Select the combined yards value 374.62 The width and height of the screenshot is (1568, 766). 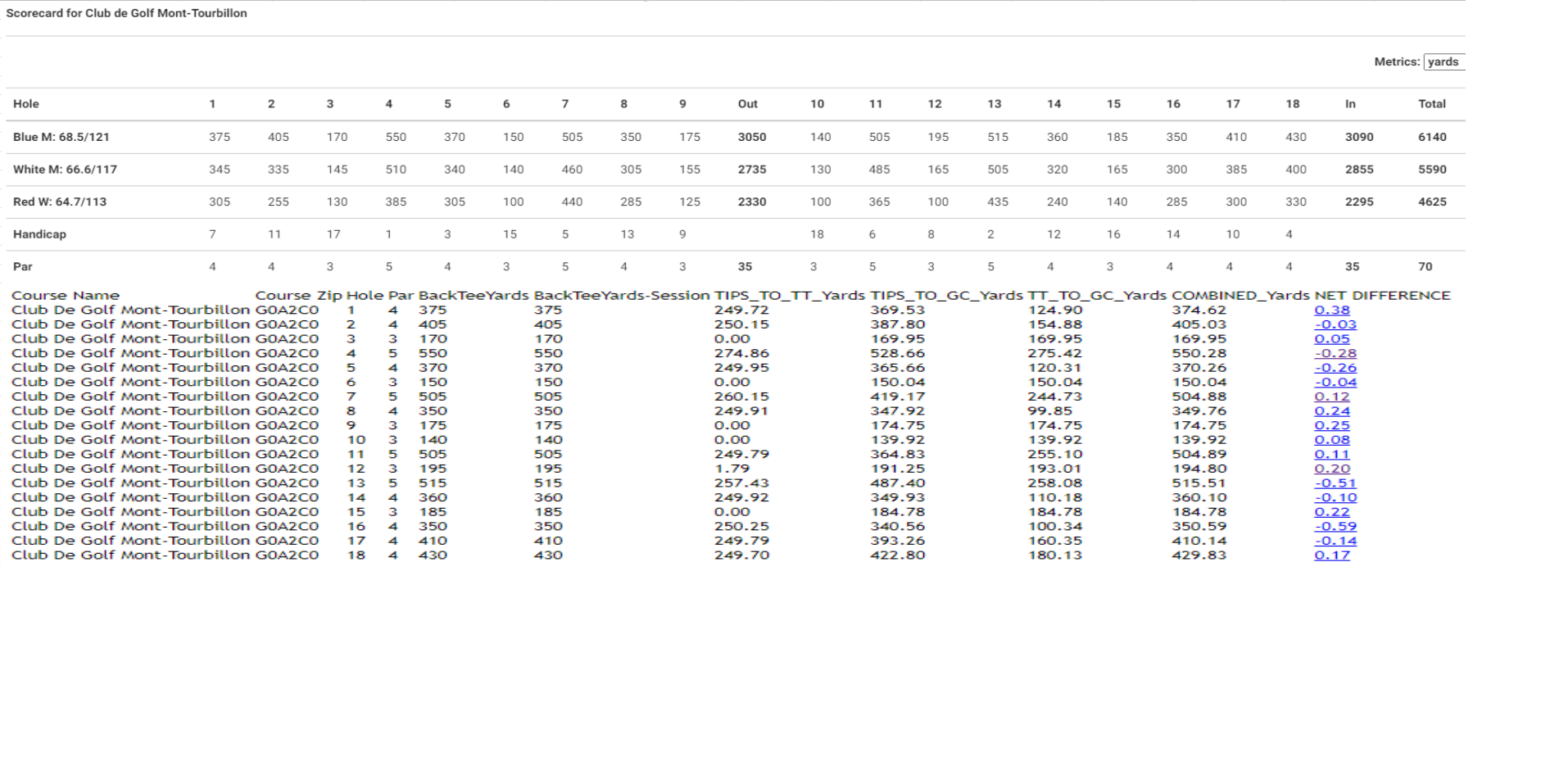[x=1199, y=310]
